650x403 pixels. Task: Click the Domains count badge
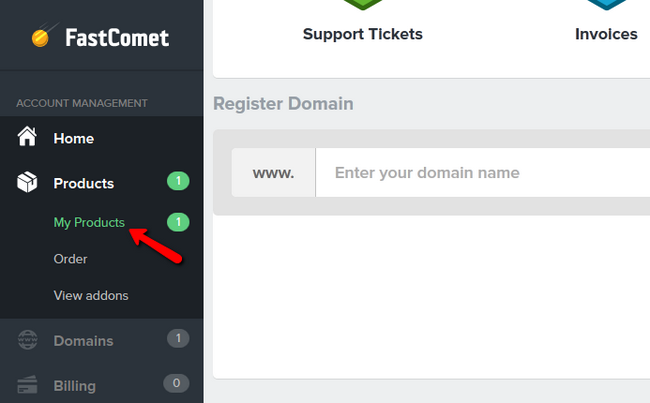pos(178,338)
